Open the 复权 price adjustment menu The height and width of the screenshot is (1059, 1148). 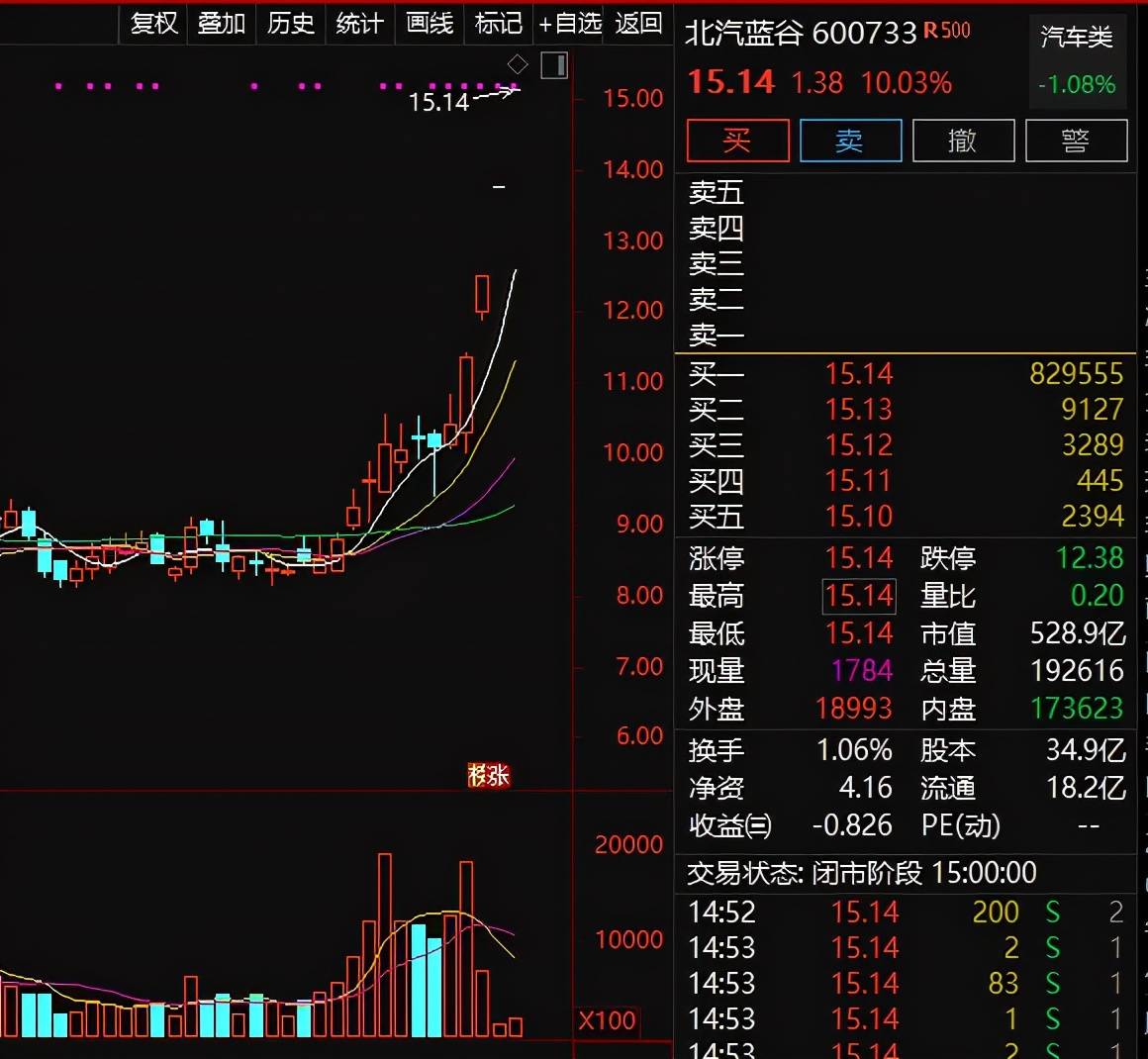tap(154, 23)
